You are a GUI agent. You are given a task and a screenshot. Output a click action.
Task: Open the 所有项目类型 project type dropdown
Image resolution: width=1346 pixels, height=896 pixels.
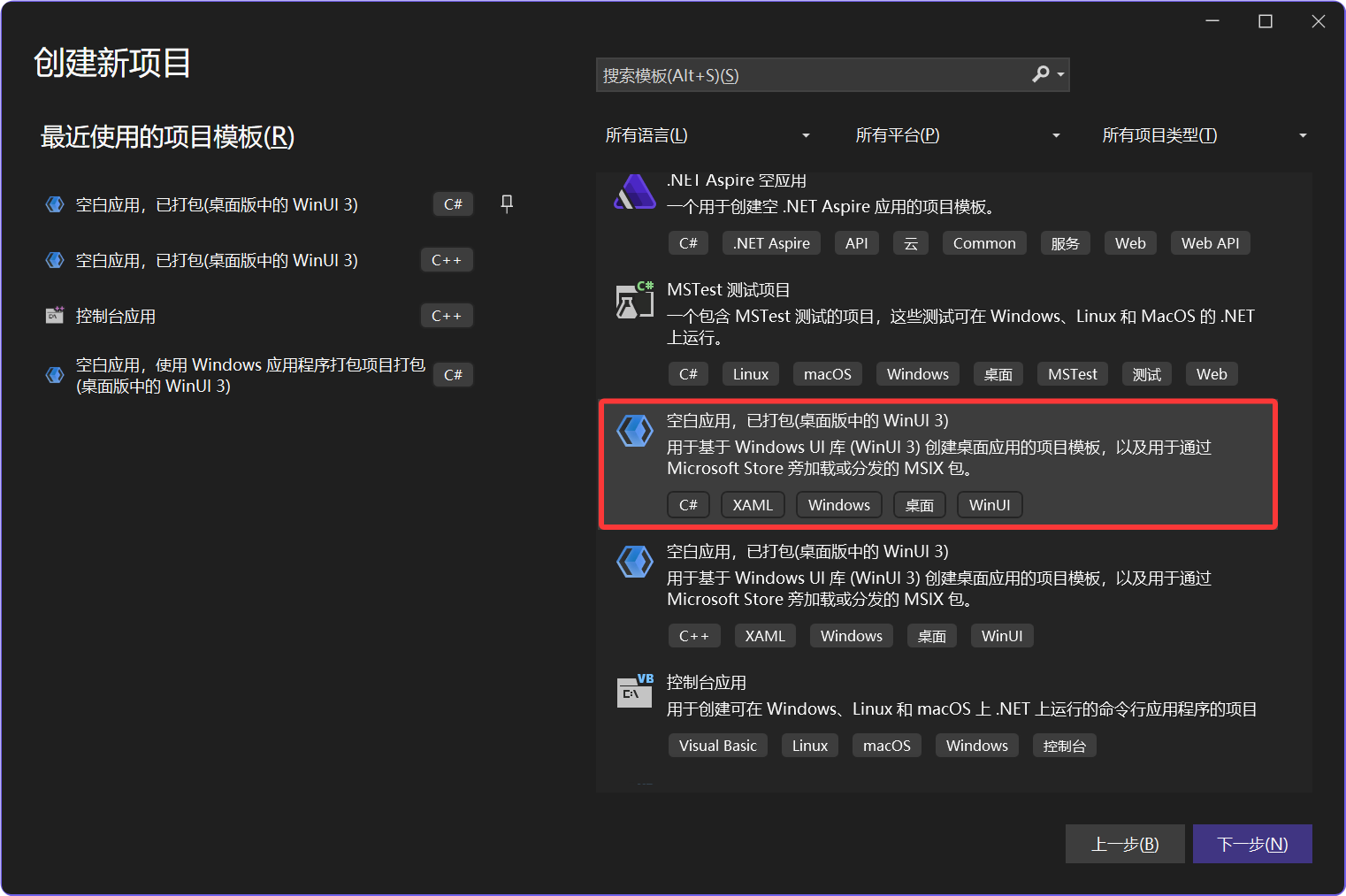pyautogui.click(x=1205, y=135)
